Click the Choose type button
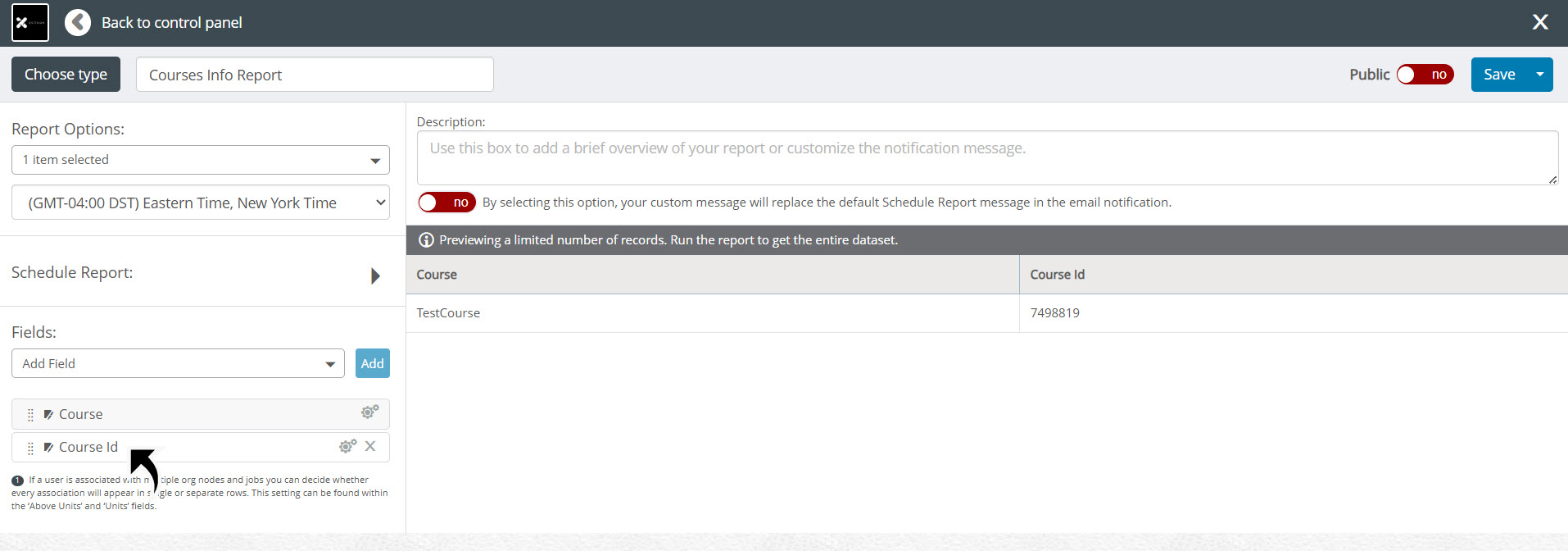Viewport: 1568px width, 551px height. point(66,75)
